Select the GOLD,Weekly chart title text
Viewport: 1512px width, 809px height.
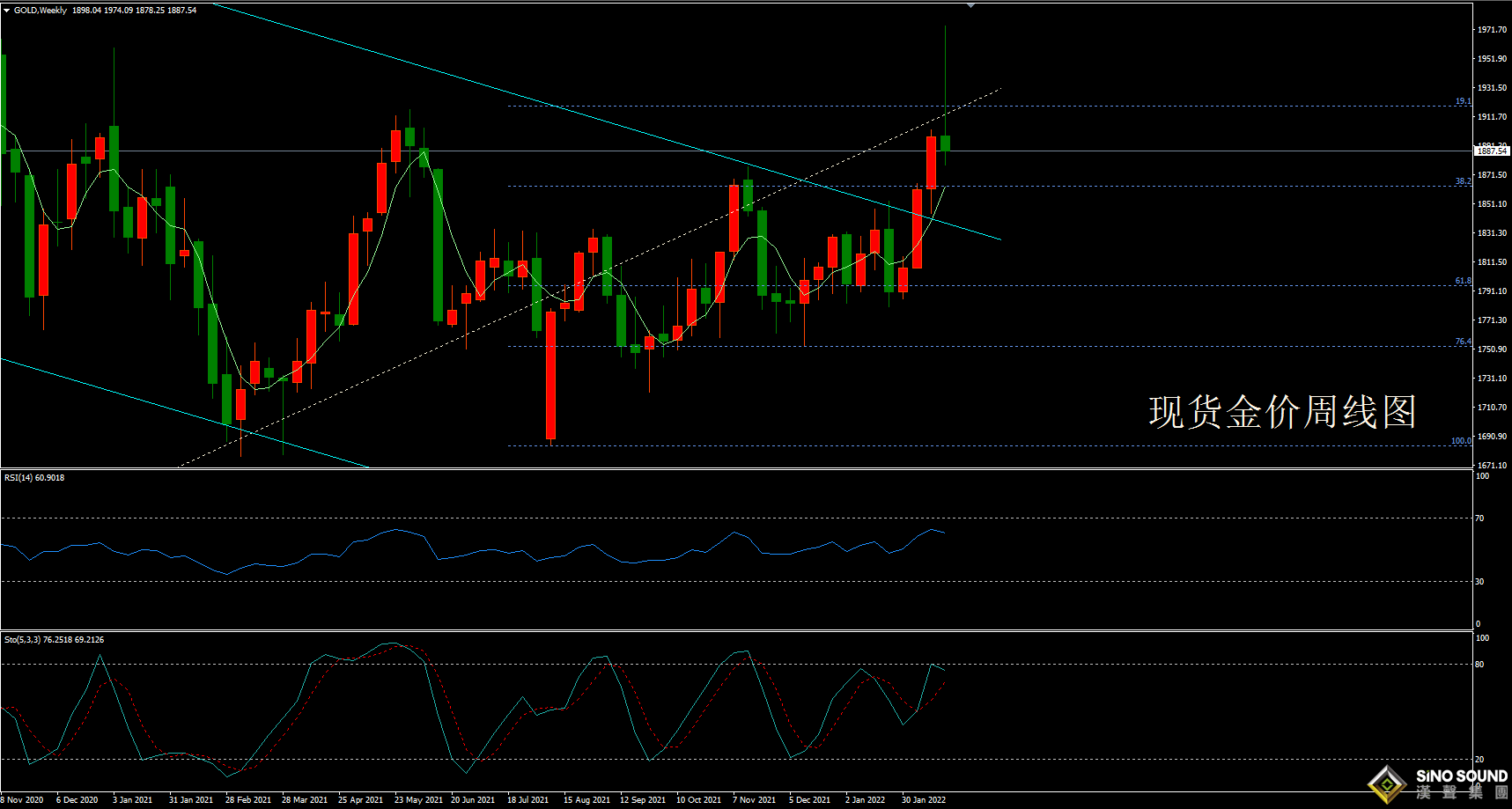pyautogui.click(x=41, y=11)
